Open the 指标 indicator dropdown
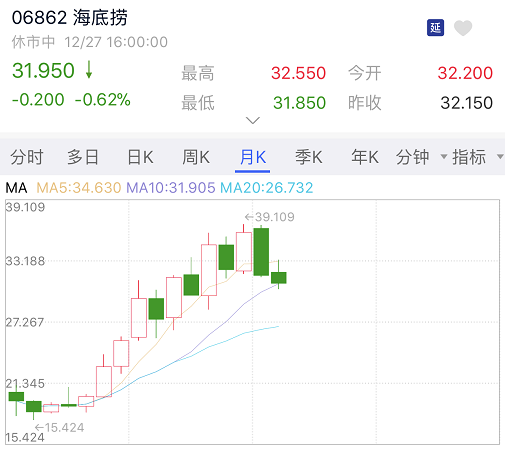 click(478, 157)
